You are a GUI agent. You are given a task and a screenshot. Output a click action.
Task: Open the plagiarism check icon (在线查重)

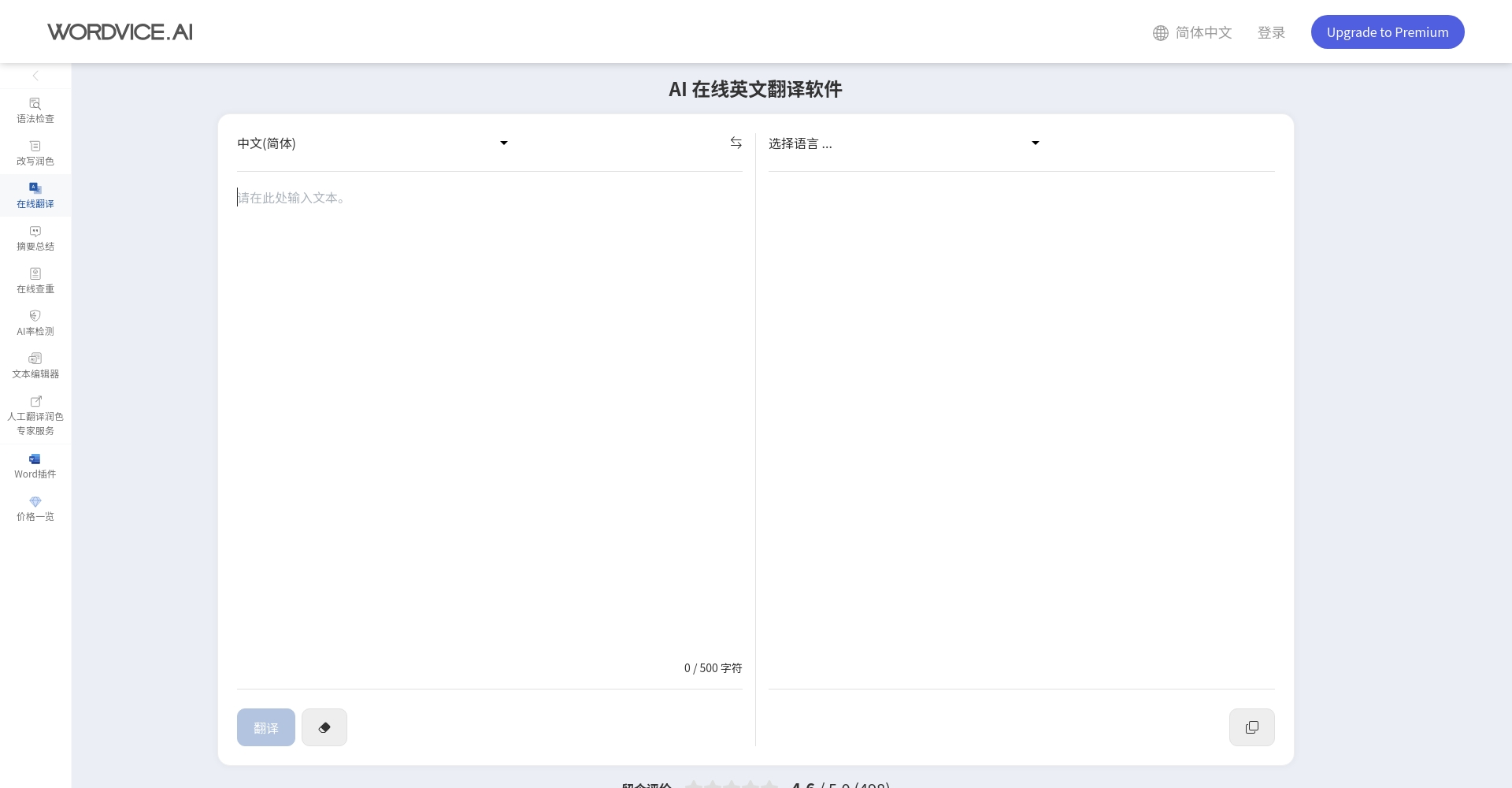coord(35,273)
